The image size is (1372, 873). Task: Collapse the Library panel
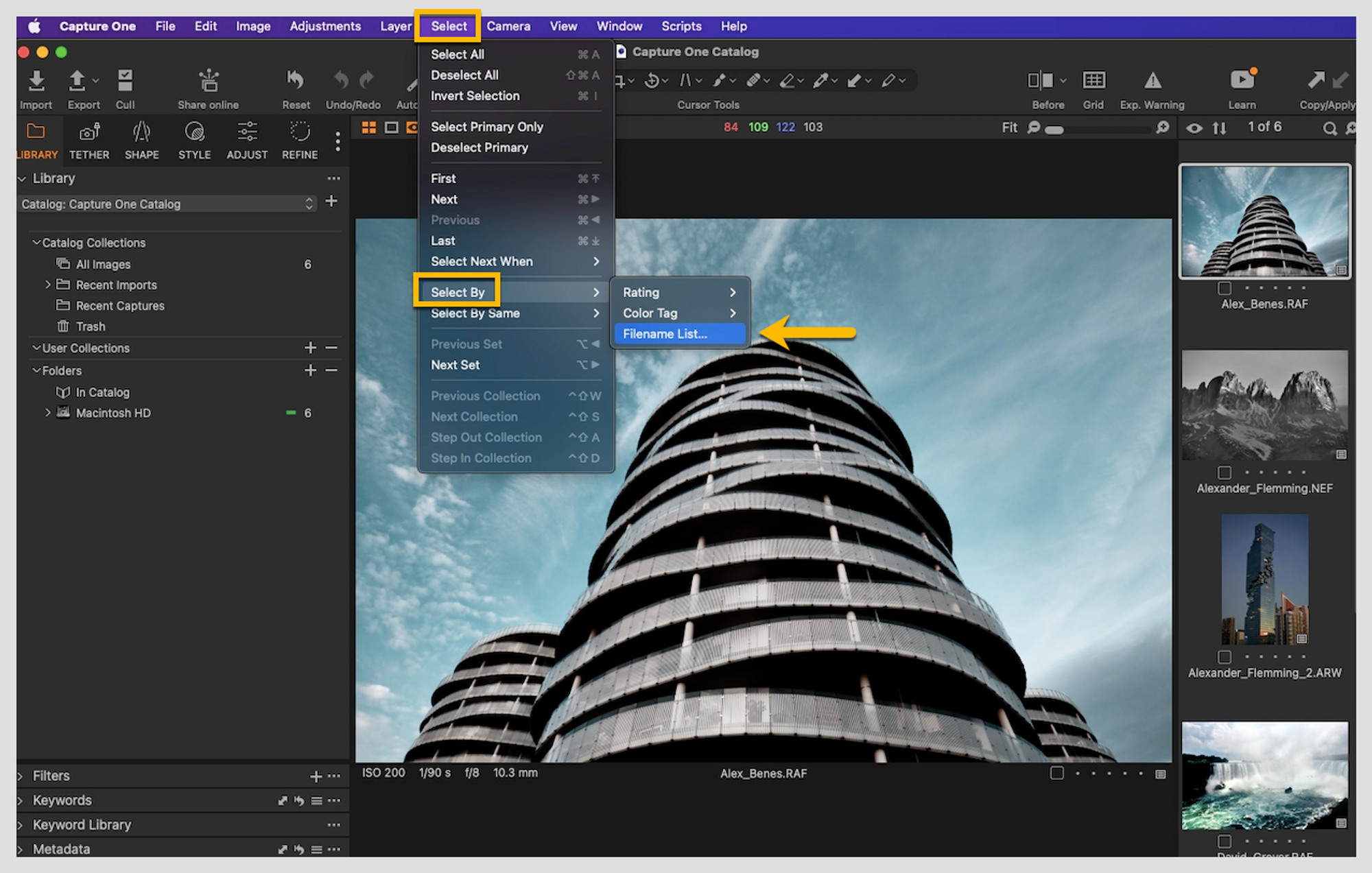pyautogui.click(x=22, y=178)
